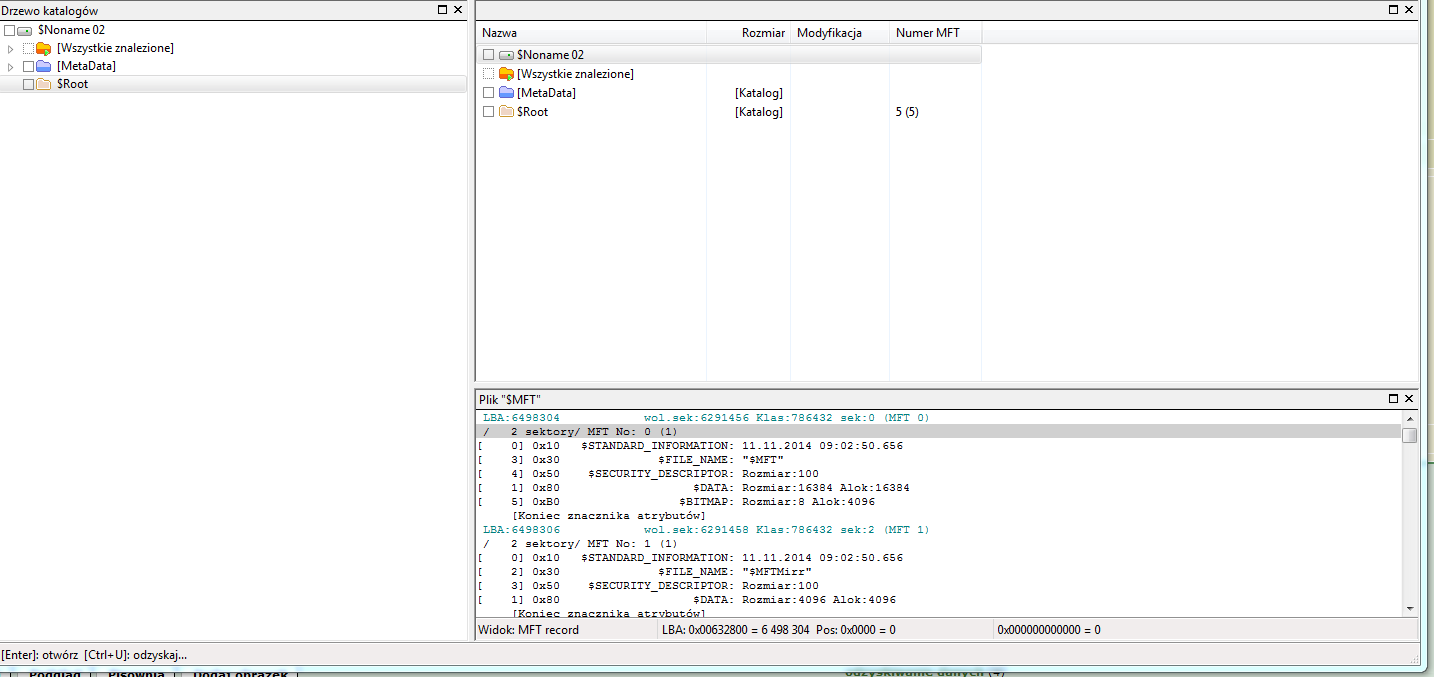
Task: Sort by the Numer MFT column header
Action: point(935,33)
